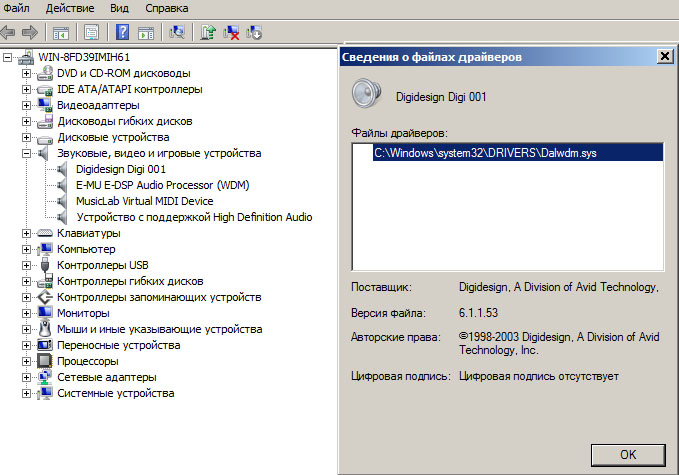The height and width of the screenshot is (475, 679).
Task: Click the dialog heading Digidesign Digi 001
Action: [441, 97]
